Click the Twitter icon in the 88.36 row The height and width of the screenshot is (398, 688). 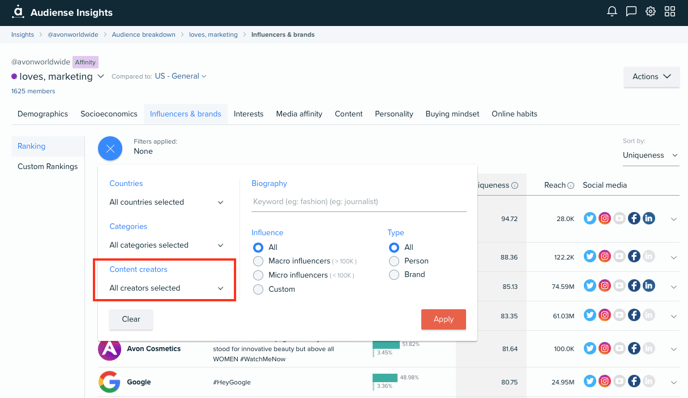(x=590, y=256)
